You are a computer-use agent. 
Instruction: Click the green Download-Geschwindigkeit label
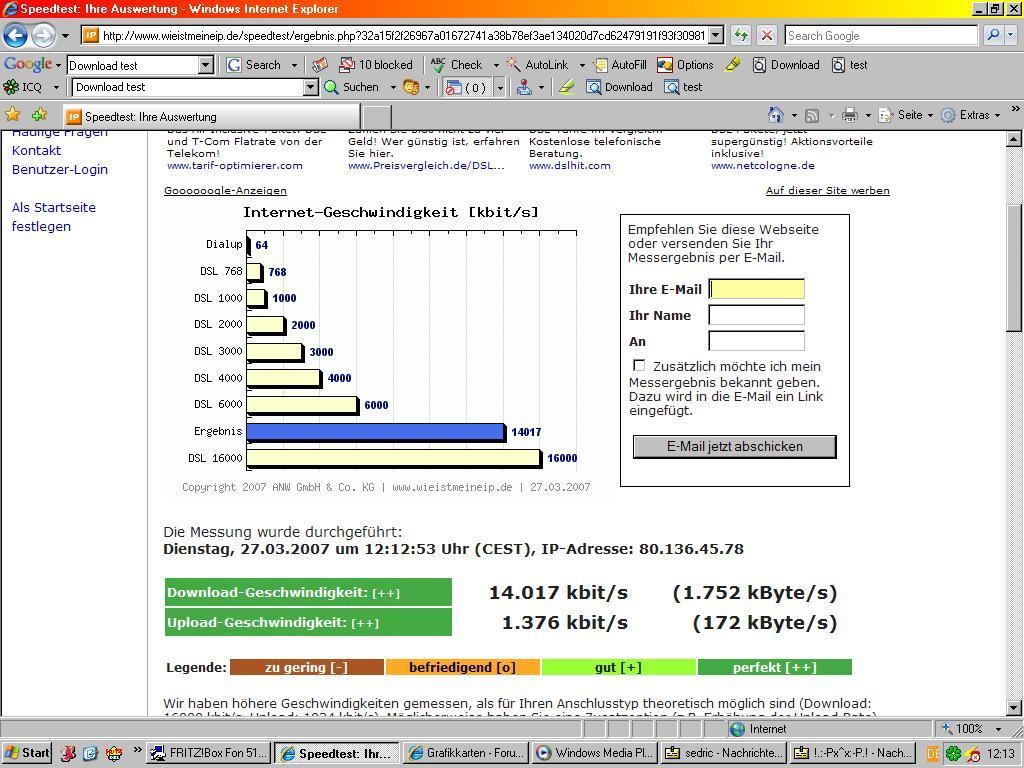click(x=308, y=592)
